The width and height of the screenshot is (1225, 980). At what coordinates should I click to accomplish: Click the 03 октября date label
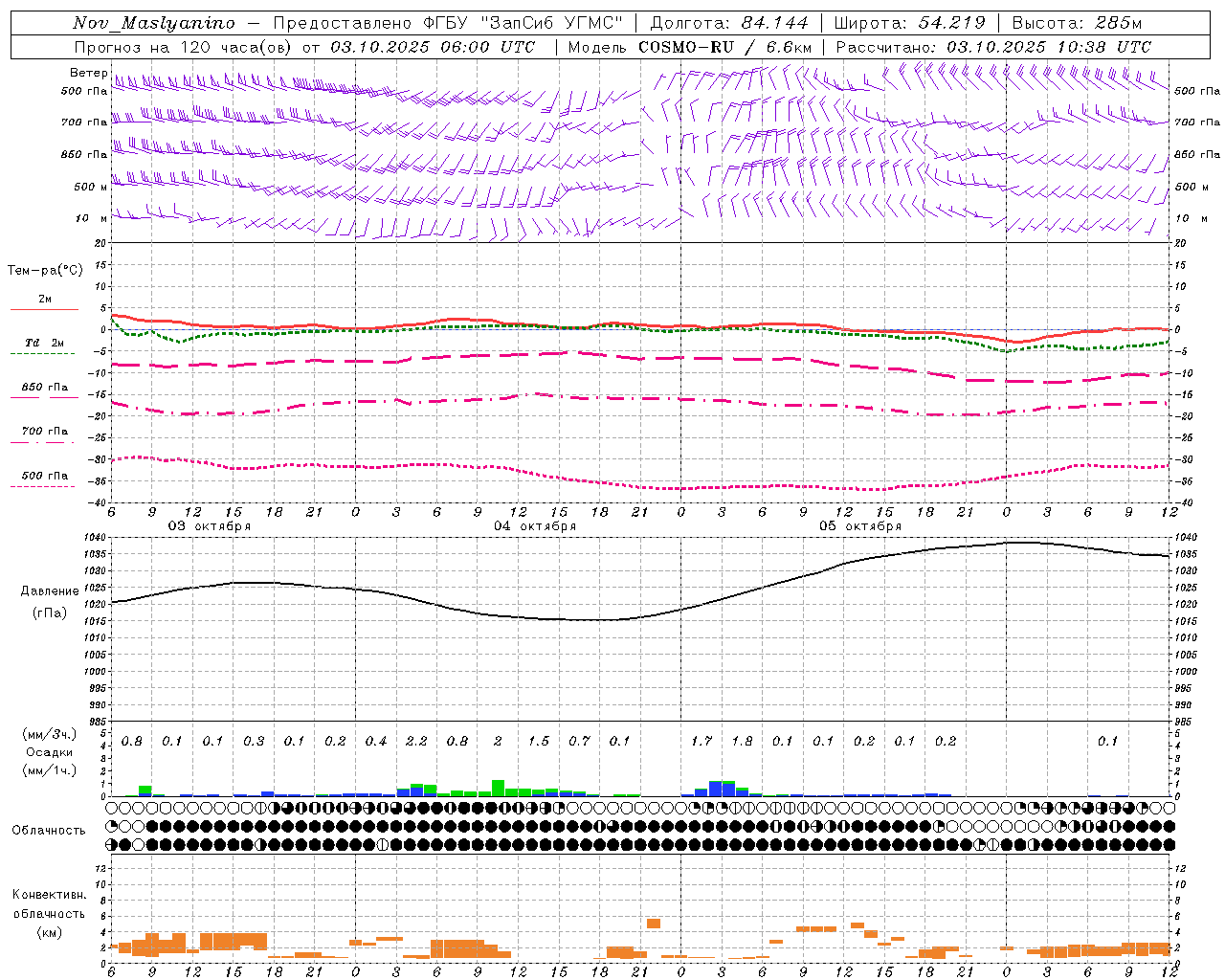click(210, 526)
